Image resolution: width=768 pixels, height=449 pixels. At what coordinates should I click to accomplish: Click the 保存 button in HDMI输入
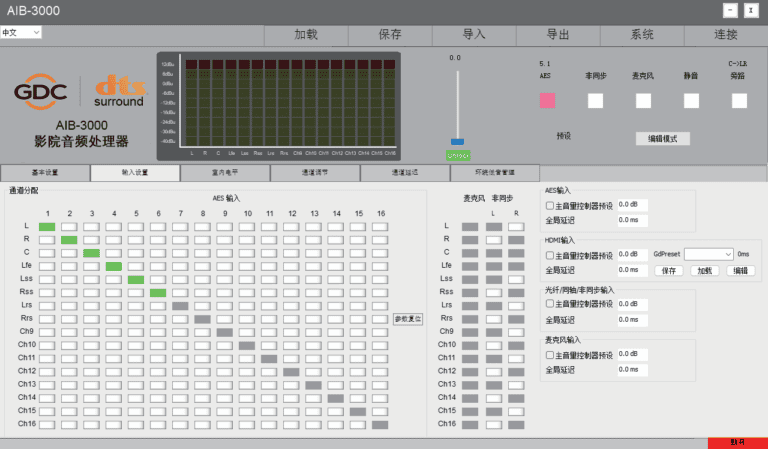click(x=669, y=271)
